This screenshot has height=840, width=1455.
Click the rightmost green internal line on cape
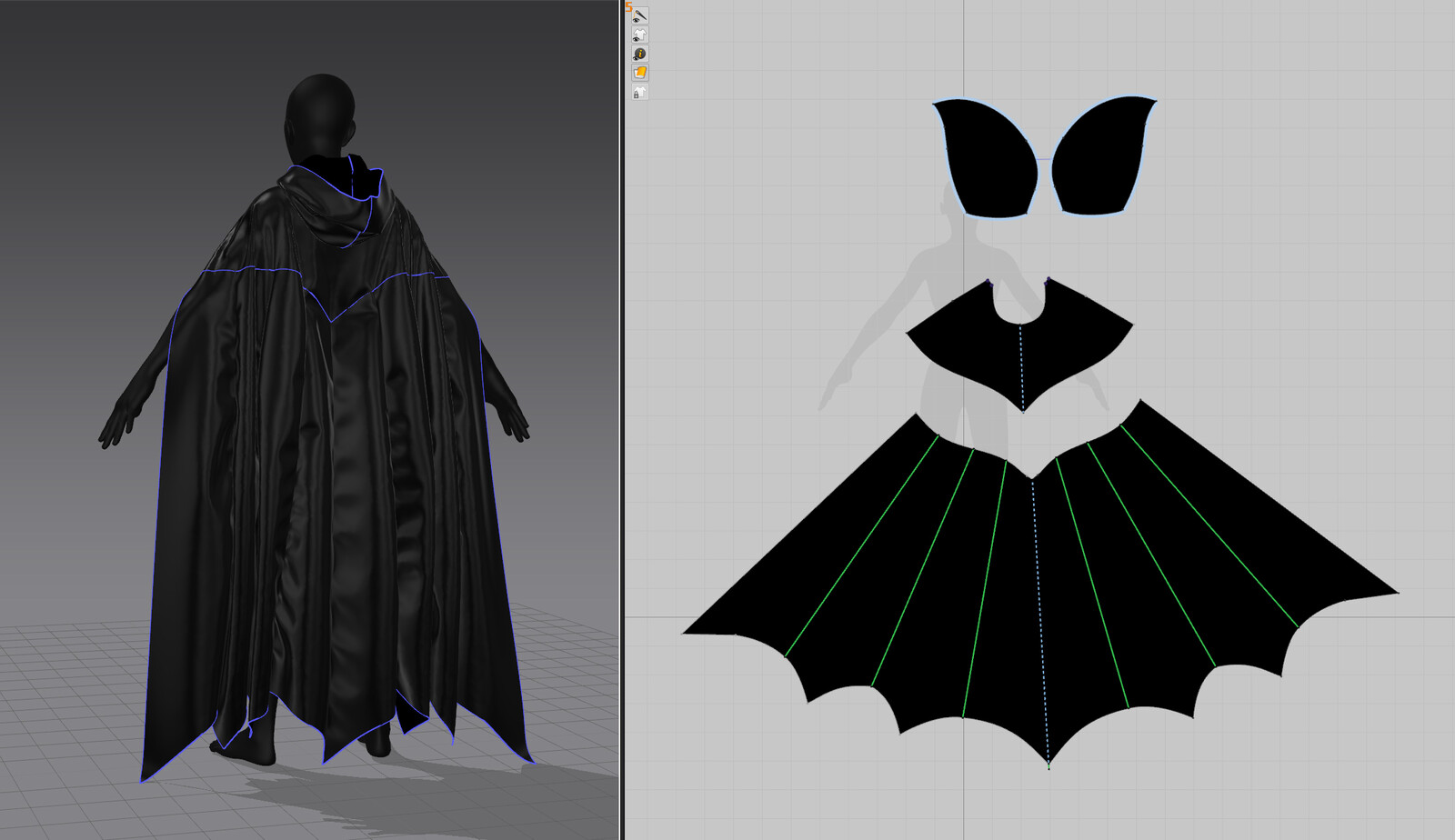(x=1209, y=525)
